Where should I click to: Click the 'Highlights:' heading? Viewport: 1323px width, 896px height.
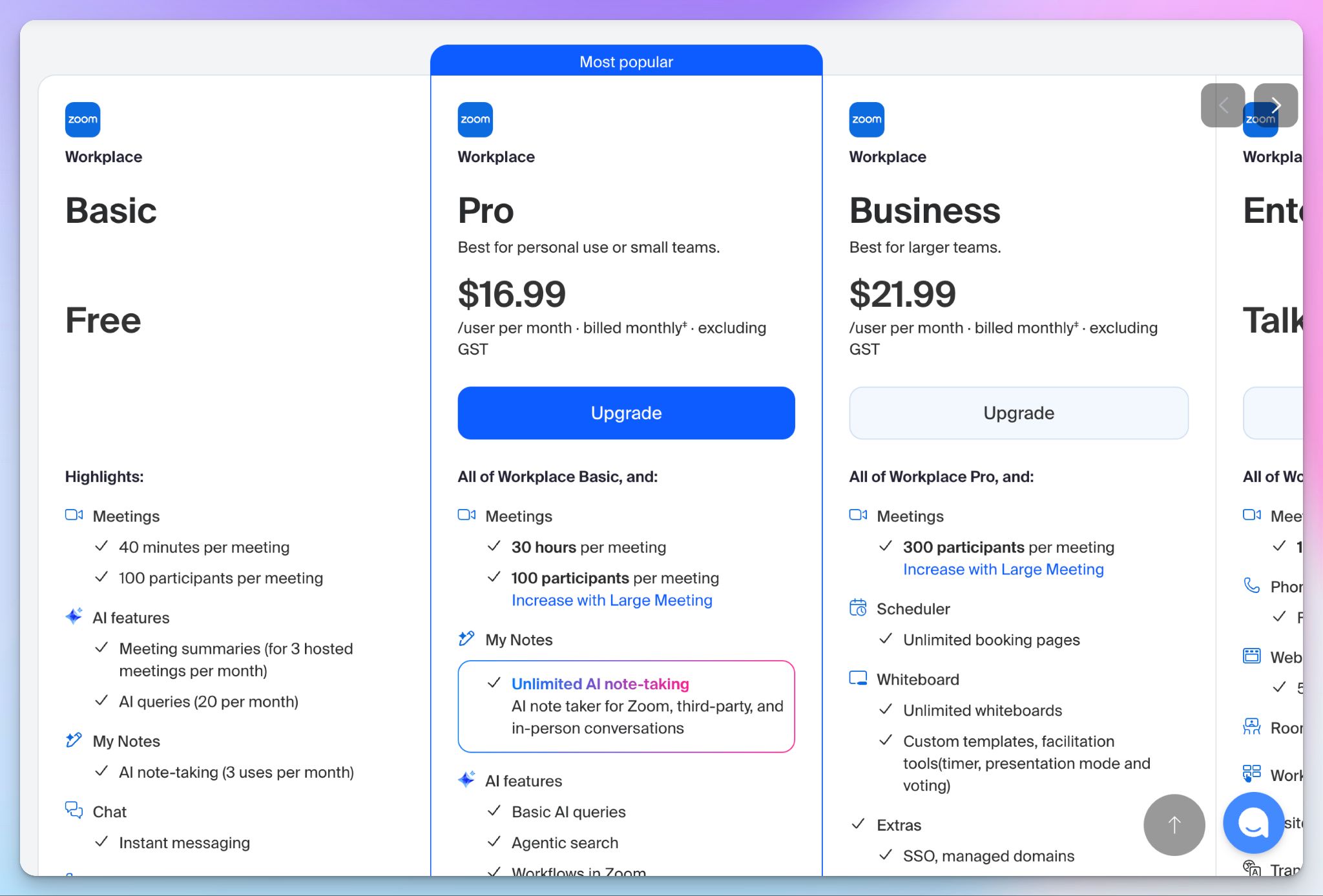105,477
